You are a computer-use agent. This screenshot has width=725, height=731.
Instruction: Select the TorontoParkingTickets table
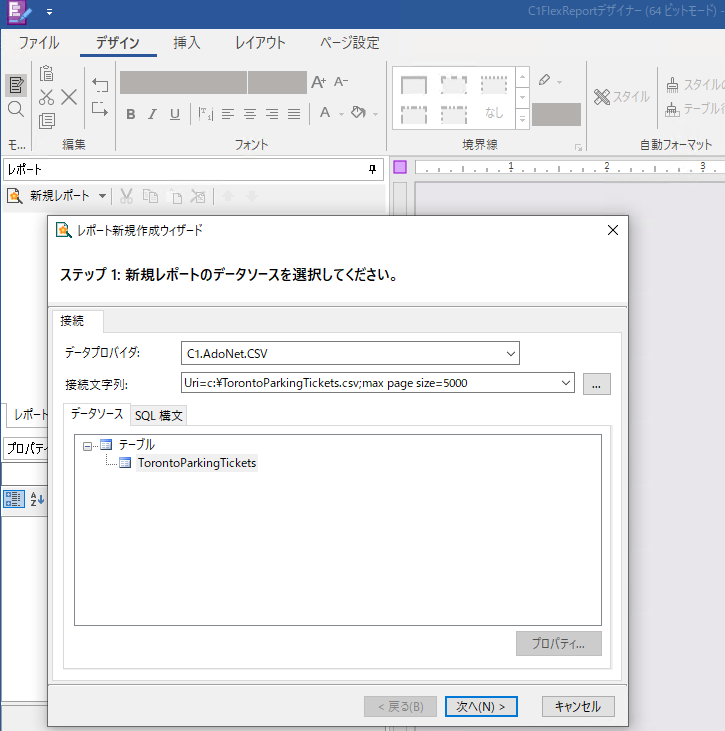tap(197, 463)
